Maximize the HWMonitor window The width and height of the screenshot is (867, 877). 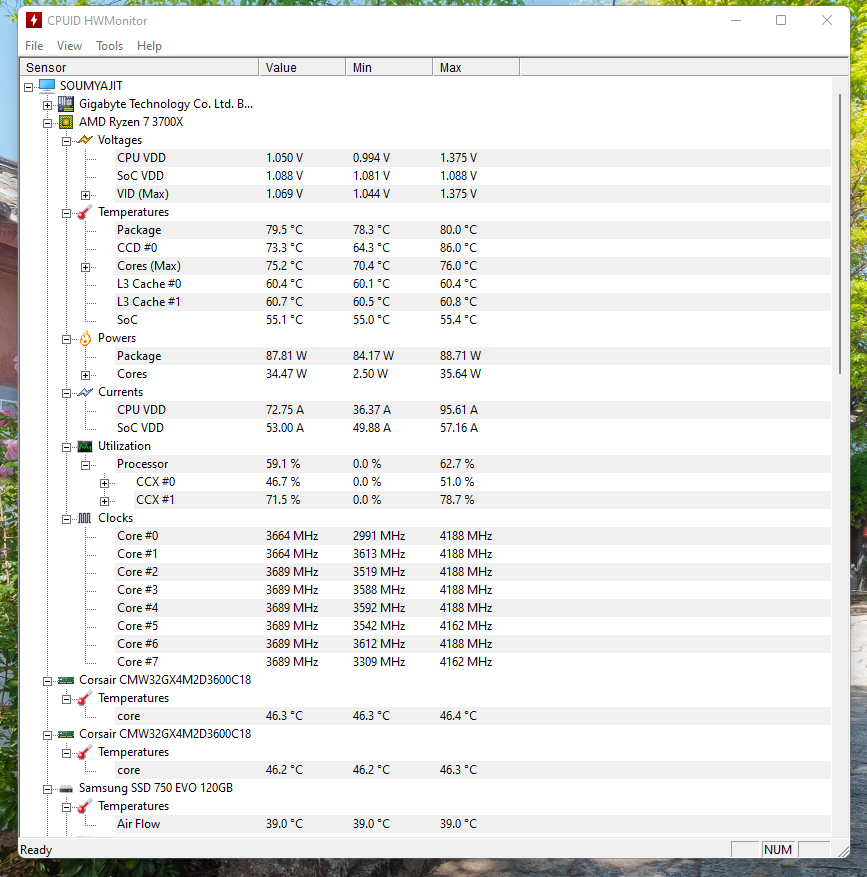click(x=781, y=20)
